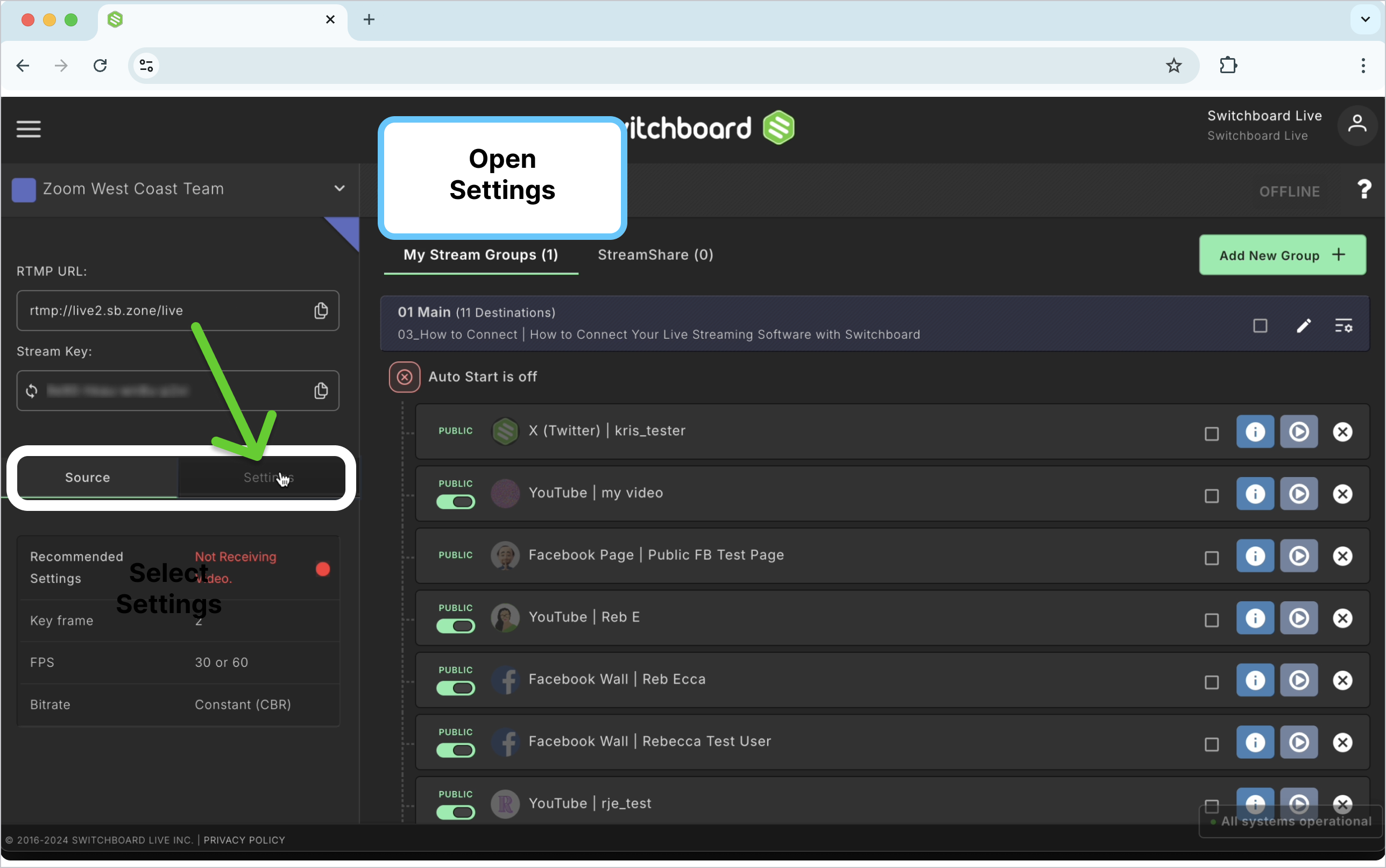This screenshot has width=1386, height=868.
Task: Bookmark this page with the star icon
Action: pos(1173,66)
